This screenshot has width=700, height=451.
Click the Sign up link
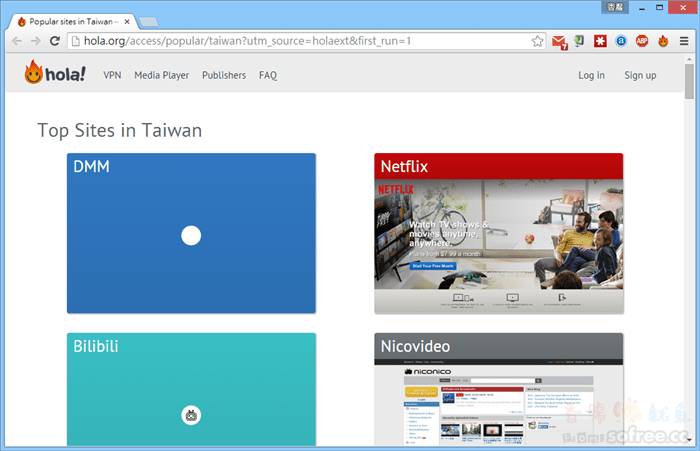640,75
